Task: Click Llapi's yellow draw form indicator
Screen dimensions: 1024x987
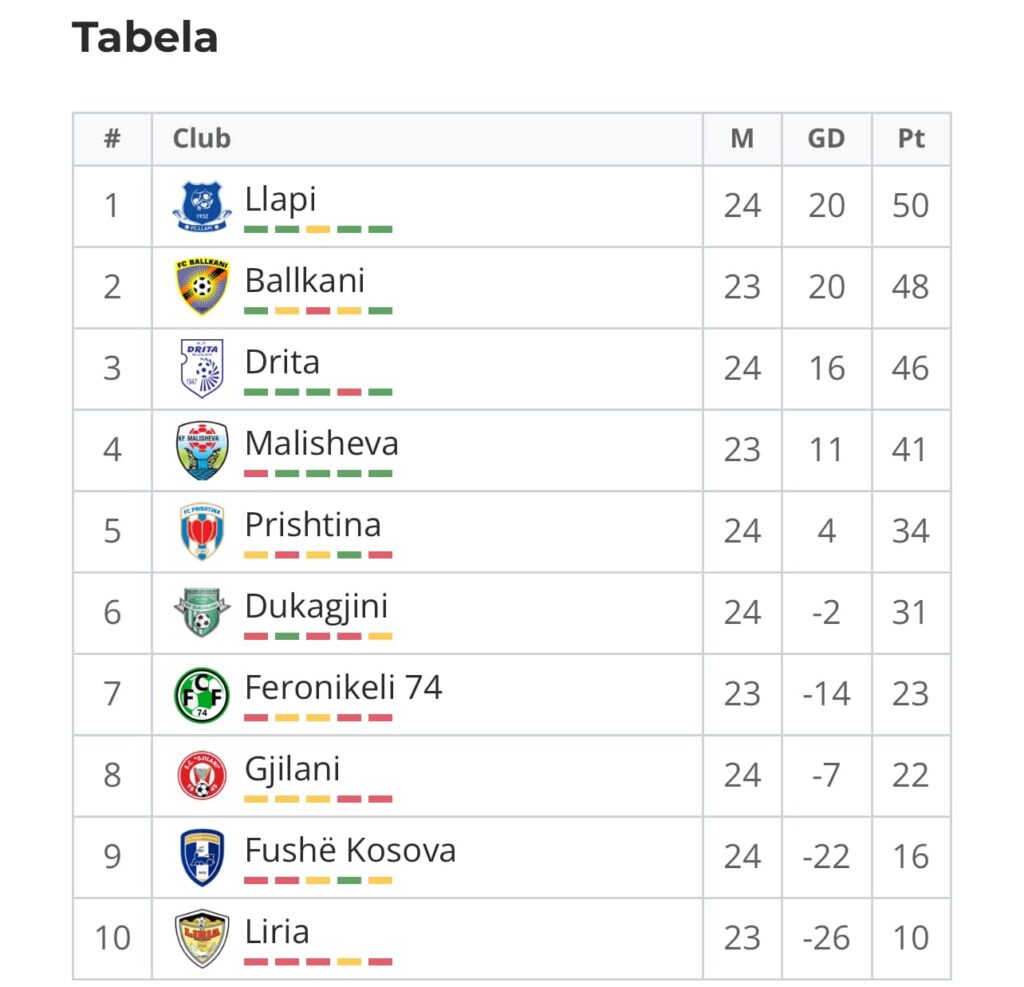Action: point(318,229)
